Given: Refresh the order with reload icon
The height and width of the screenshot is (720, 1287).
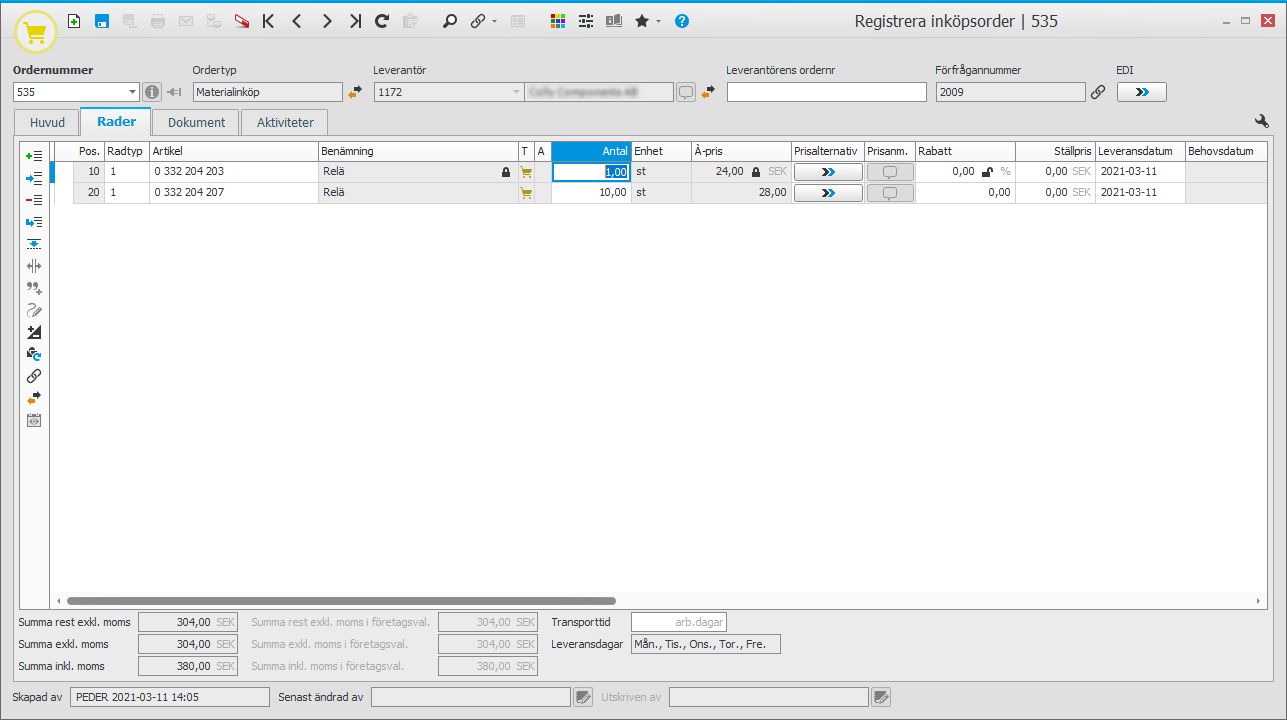Looking at the screenshot, I should [382, 21].
